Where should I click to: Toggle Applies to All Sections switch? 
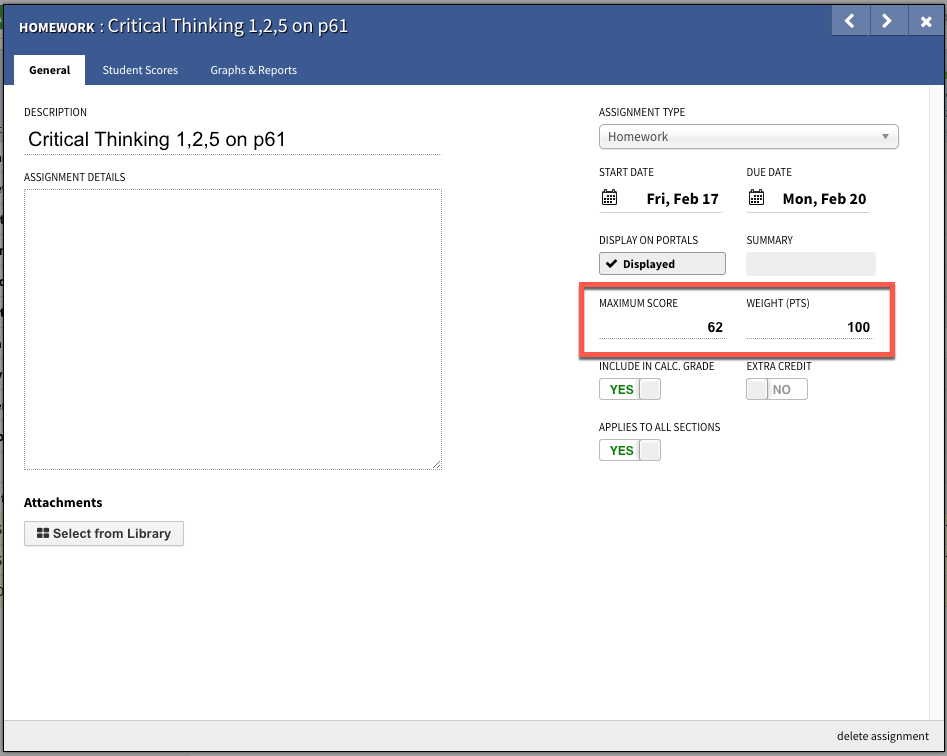coord(629,450)
